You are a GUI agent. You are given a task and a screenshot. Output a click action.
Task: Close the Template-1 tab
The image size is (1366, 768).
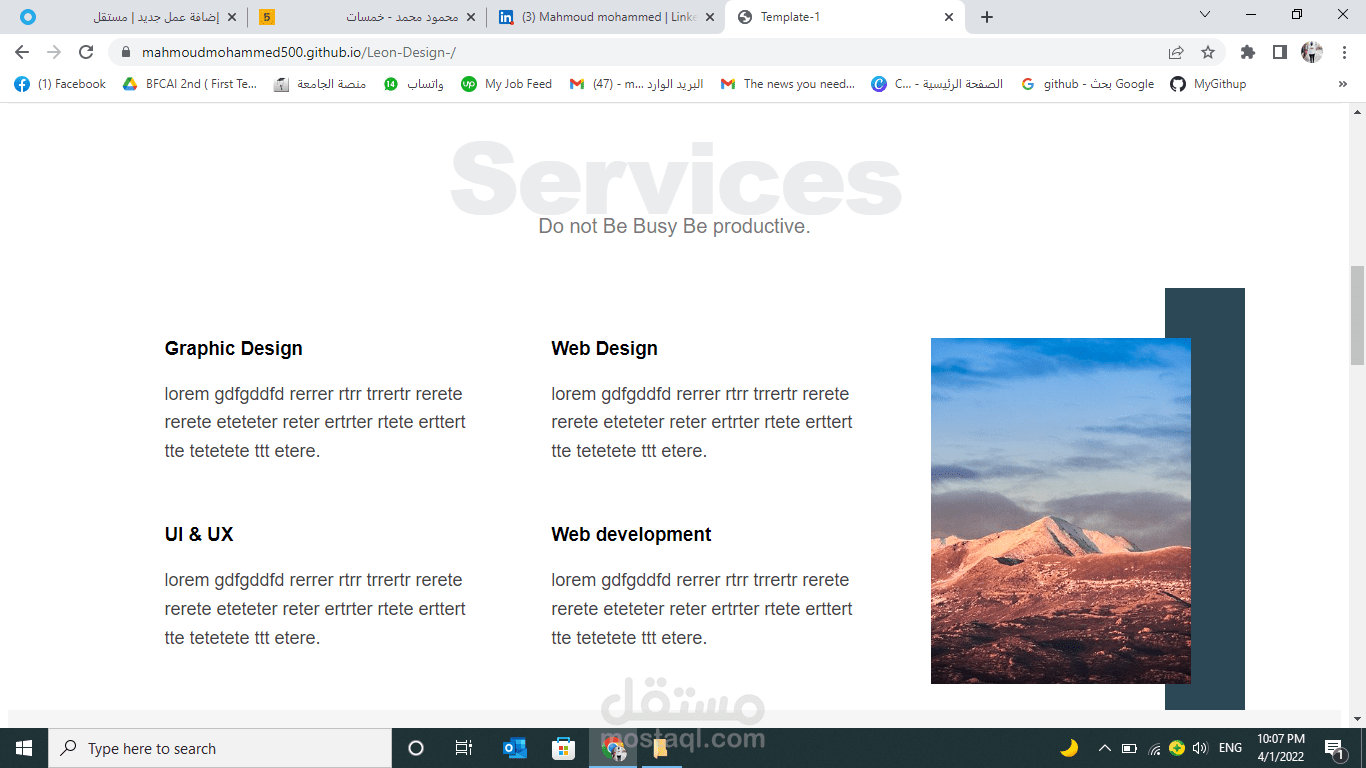point(949,17)
